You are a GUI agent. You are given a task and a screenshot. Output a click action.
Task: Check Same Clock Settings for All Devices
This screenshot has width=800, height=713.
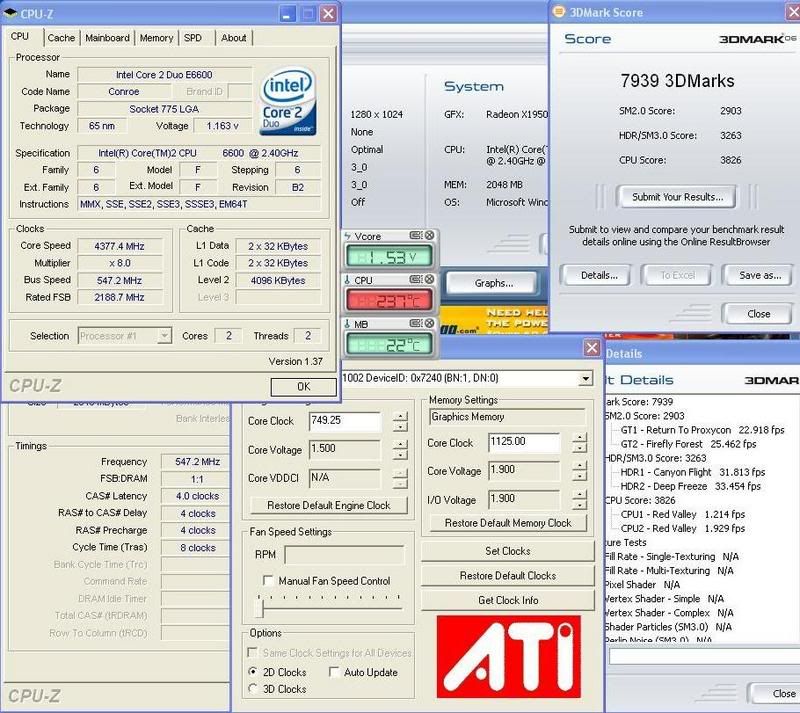coord(252,652)
